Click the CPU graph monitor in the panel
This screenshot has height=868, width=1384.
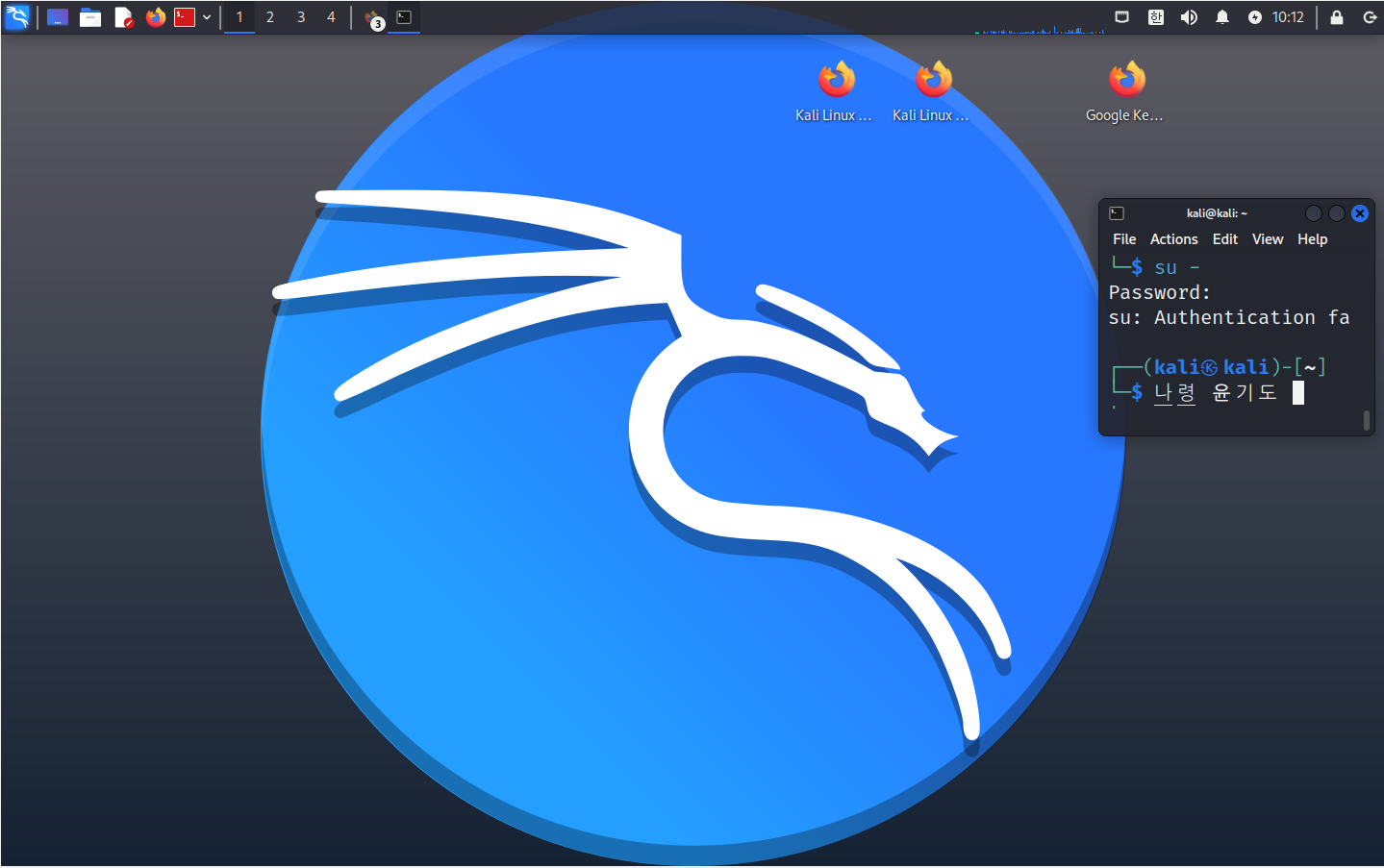1040,18
